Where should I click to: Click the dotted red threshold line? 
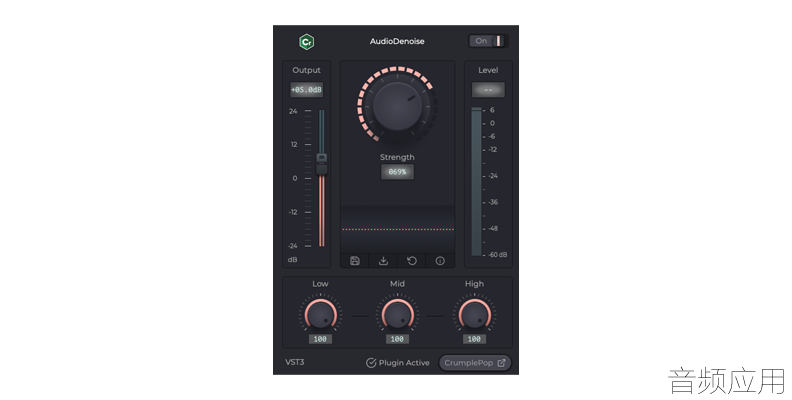click(x=398, y=229)
